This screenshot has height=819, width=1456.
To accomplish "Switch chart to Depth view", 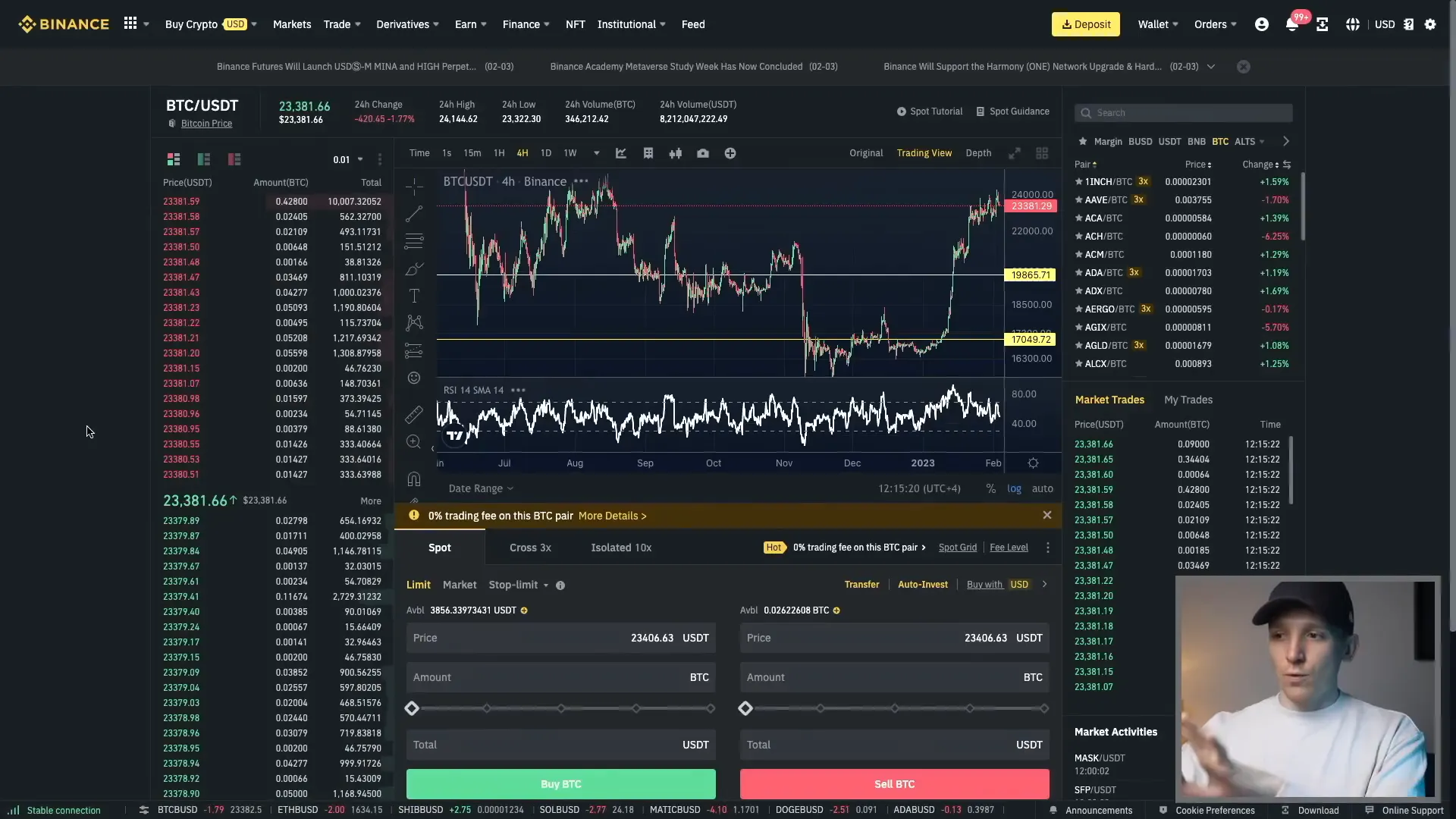I will pyautogui.click(x=978, y=153).
